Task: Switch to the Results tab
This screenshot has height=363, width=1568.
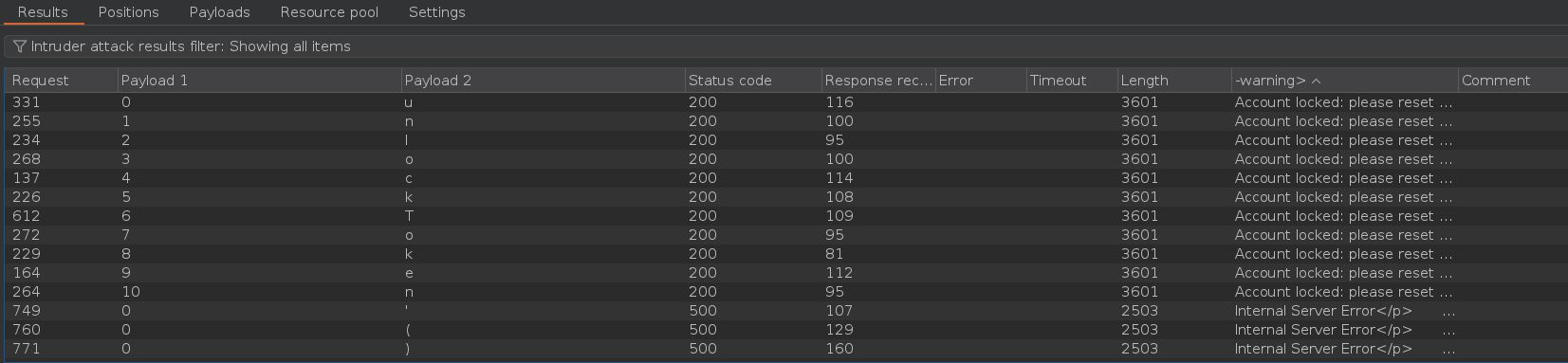Action: (43, 12)
